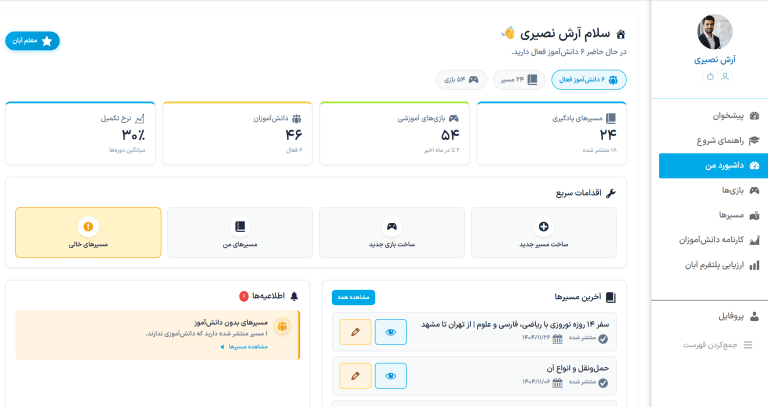Viewport: 768px width, 407px height.
Task: Click the orange icon in the مسیرهای بدون دانش‌آموز notice
Action: point(283,326)
